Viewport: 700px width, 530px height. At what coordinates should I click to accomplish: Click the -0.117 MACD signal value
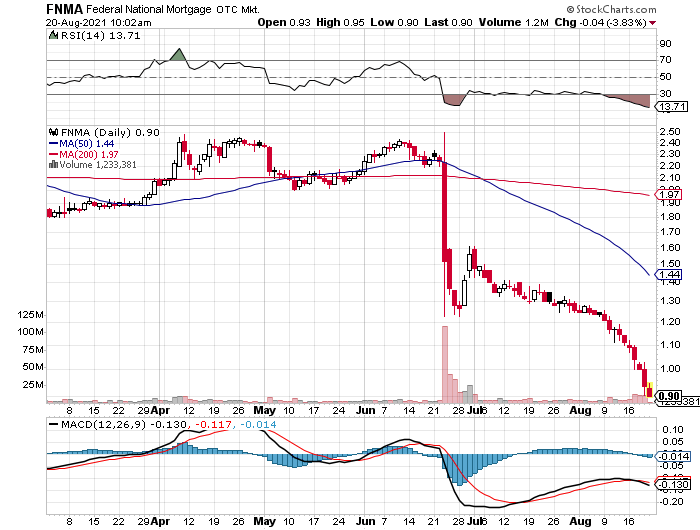(x=214, y=424)
